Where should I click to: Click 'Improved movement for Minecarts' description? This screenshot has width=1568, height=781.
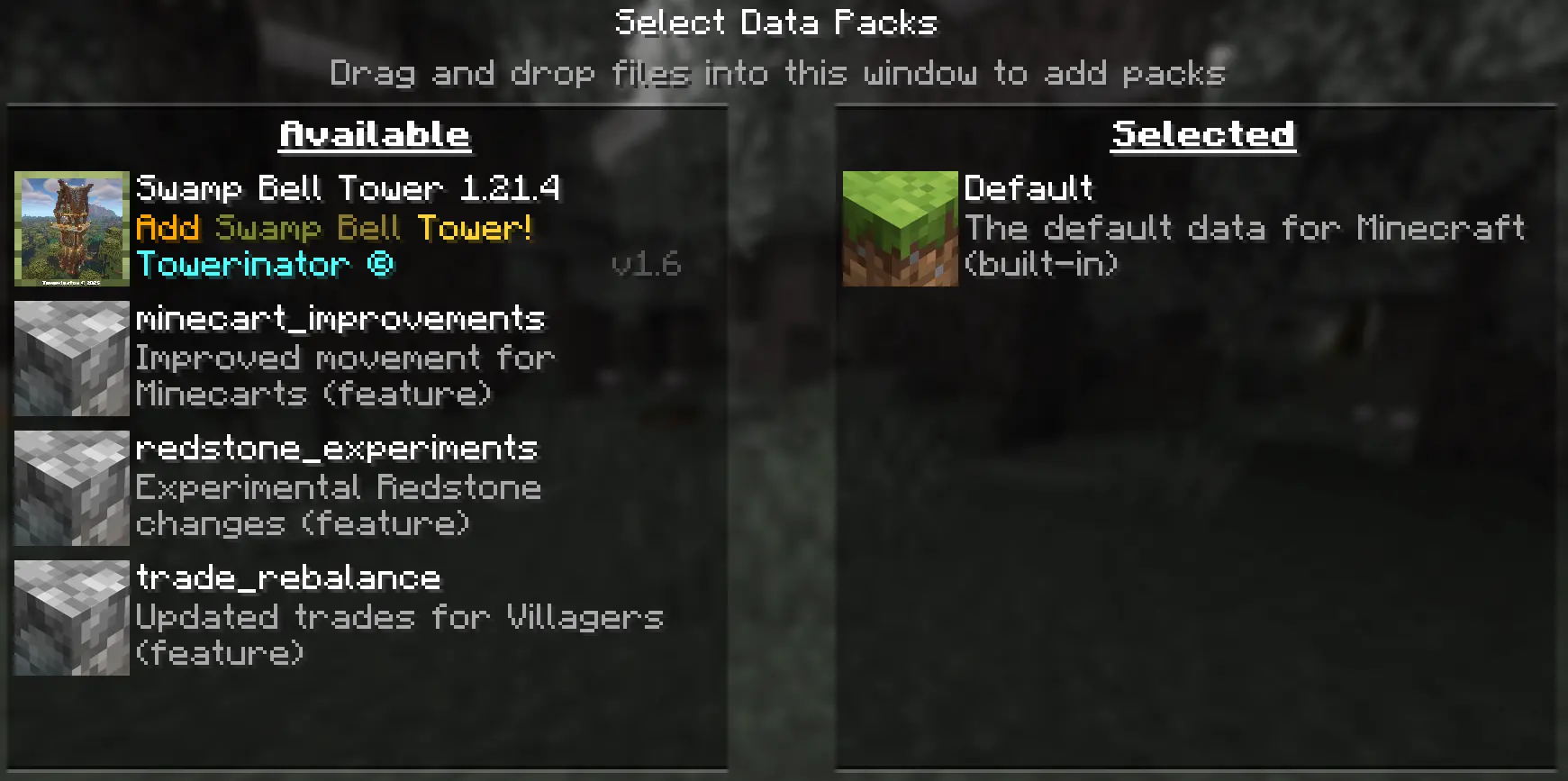pos(345,376)
